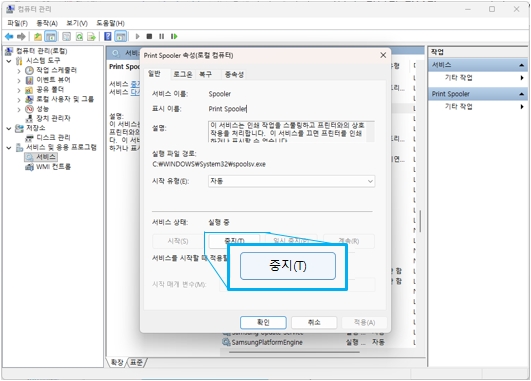Expand the 성능 branch arrow
This screenshot has height=381, width=531.
pos(19,109)
